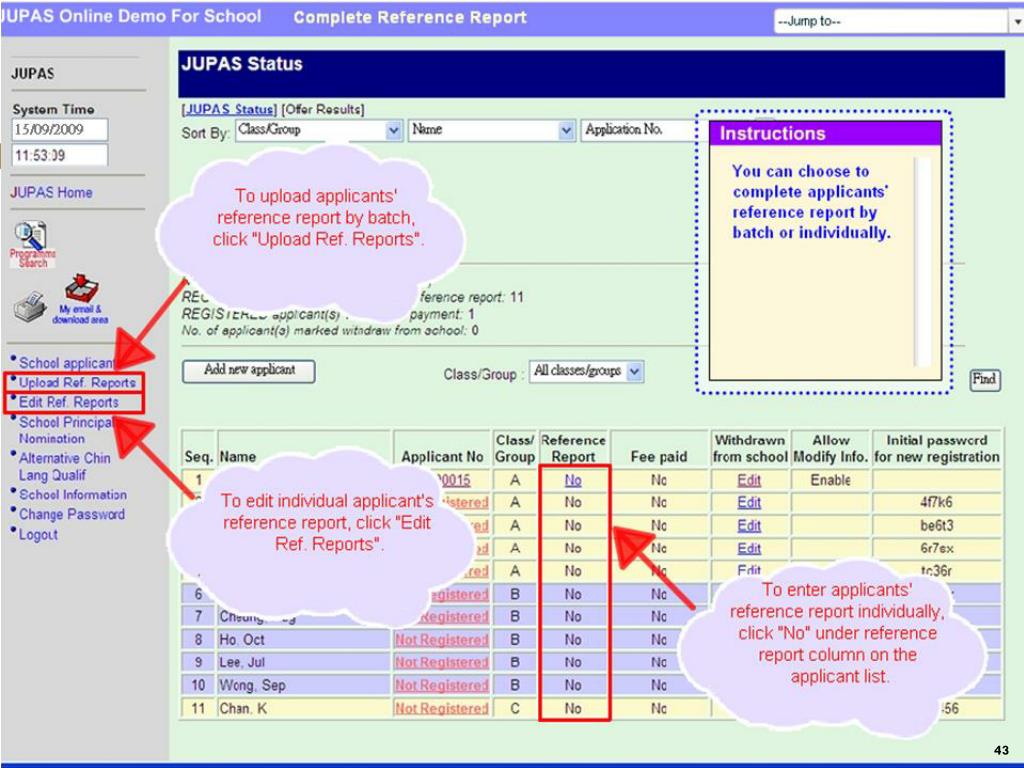This screenshot has width=1024, height=768.
Task: Click the system date field 15/09/2009
Action: [60, 129]
